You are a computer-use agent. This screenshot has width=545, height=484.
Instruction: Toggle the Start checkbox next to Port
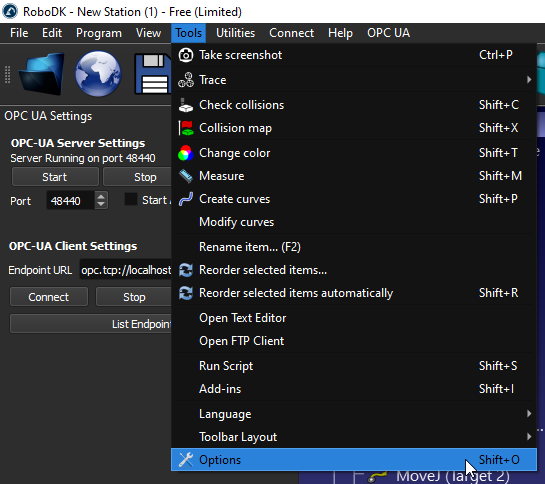pyautogui.click(x=131, y=200)
